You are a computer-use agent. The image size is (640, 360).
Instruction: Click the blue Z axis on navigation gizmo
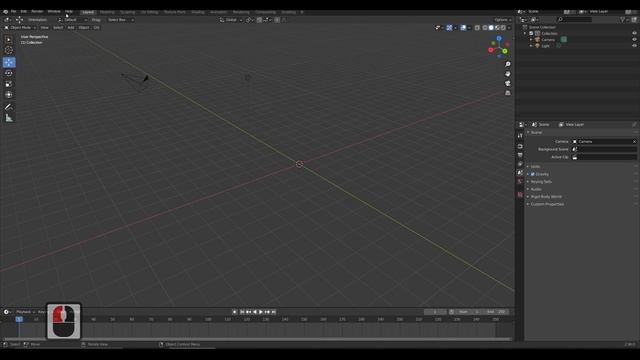pos(499,38)
